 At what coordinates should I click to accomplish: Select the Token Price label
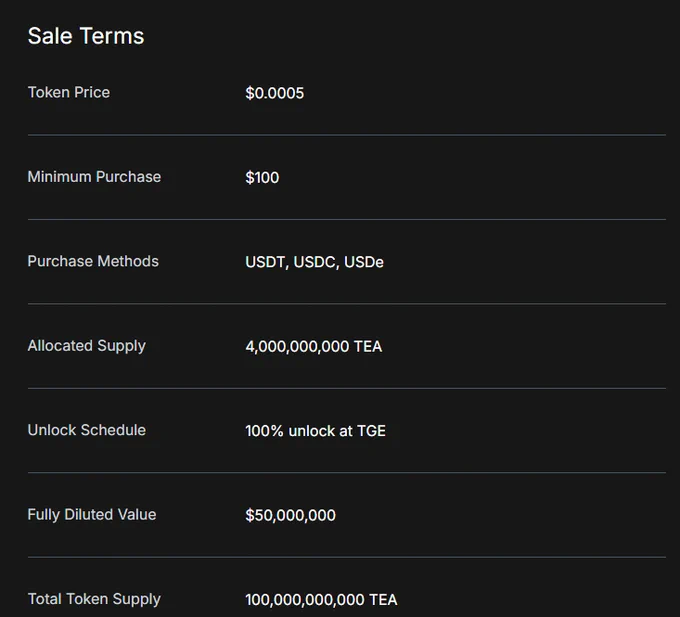[x=69, y=92]
